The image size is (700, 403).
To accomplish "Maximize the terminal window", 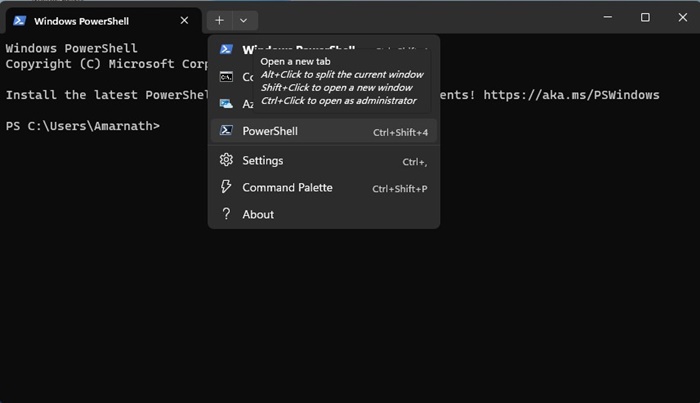I will (645, 17).
